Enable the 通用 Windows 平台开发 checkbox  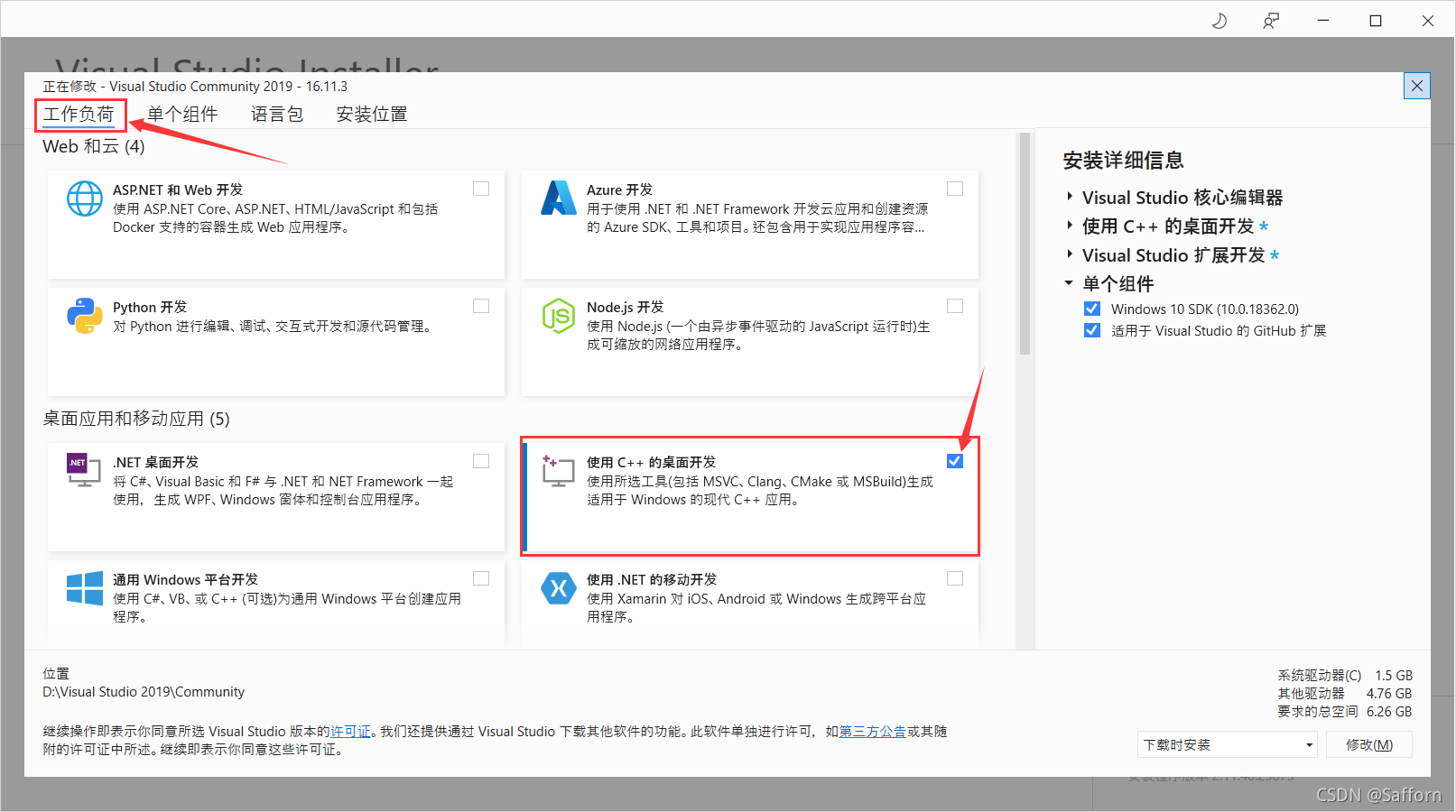[x=481, y=578]
